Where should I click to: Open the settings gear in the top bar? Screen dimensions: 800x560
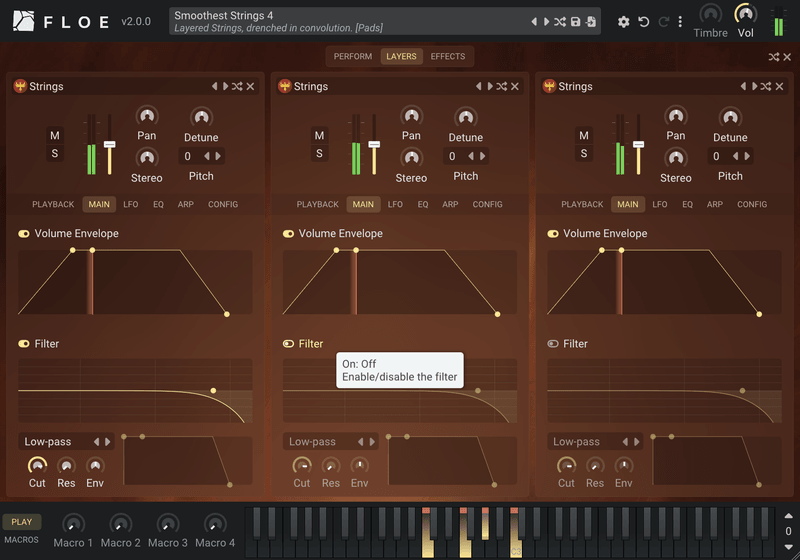(x=623, y=22)
